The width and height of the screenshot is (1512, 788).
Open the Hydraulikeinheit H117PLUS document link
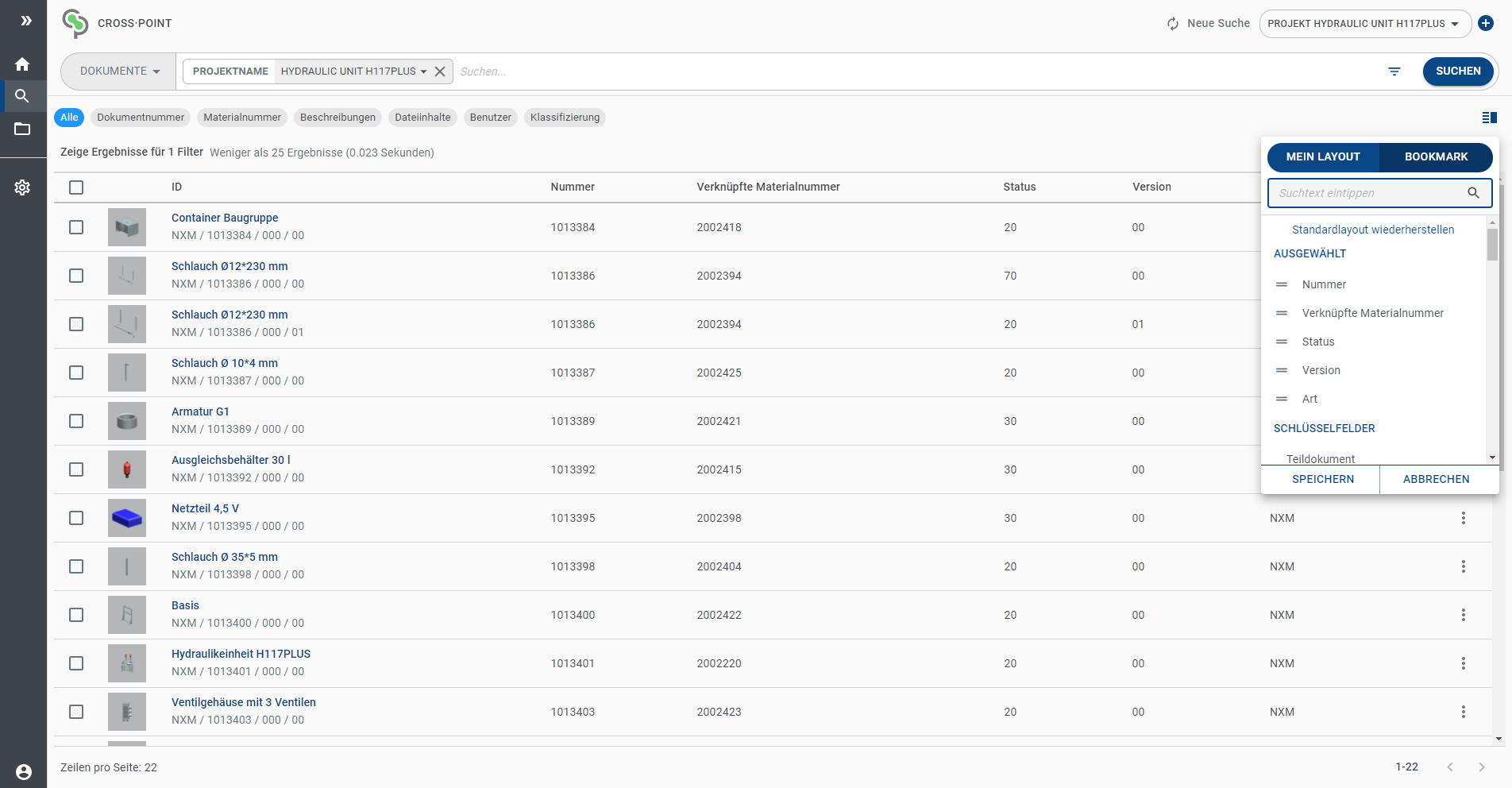[x=241, y=654]
